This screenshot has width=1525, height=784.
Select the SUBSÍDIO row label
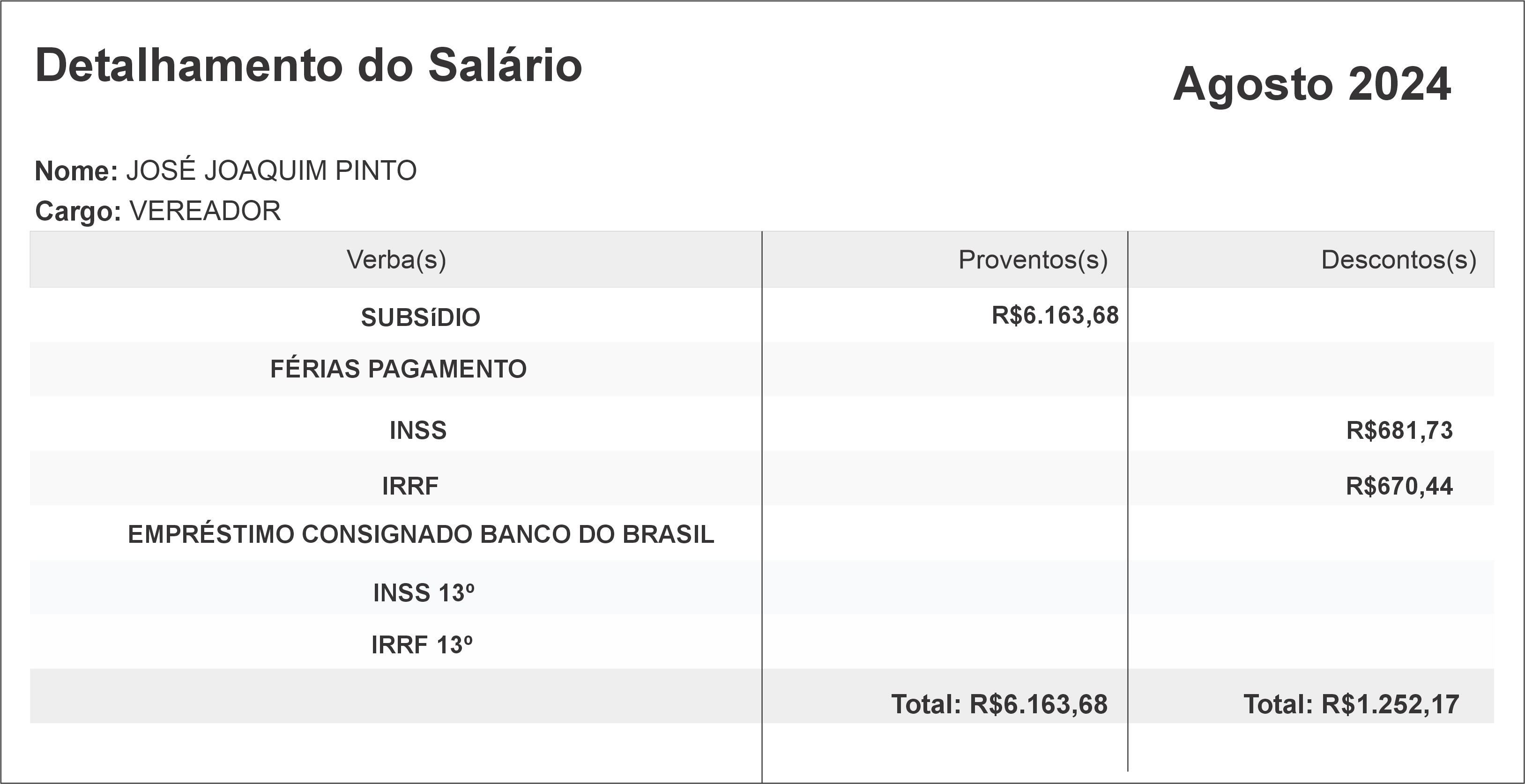point(420,318)
